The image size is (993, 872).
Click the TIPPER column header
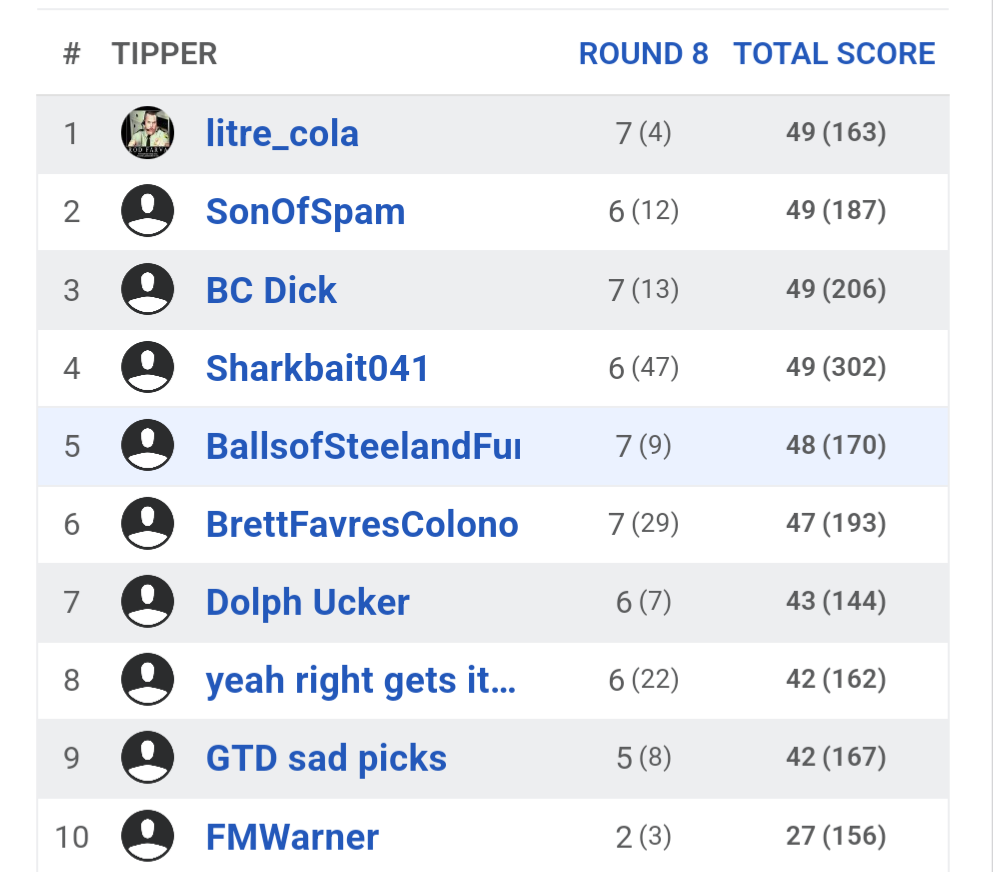(x=164, y=54)
